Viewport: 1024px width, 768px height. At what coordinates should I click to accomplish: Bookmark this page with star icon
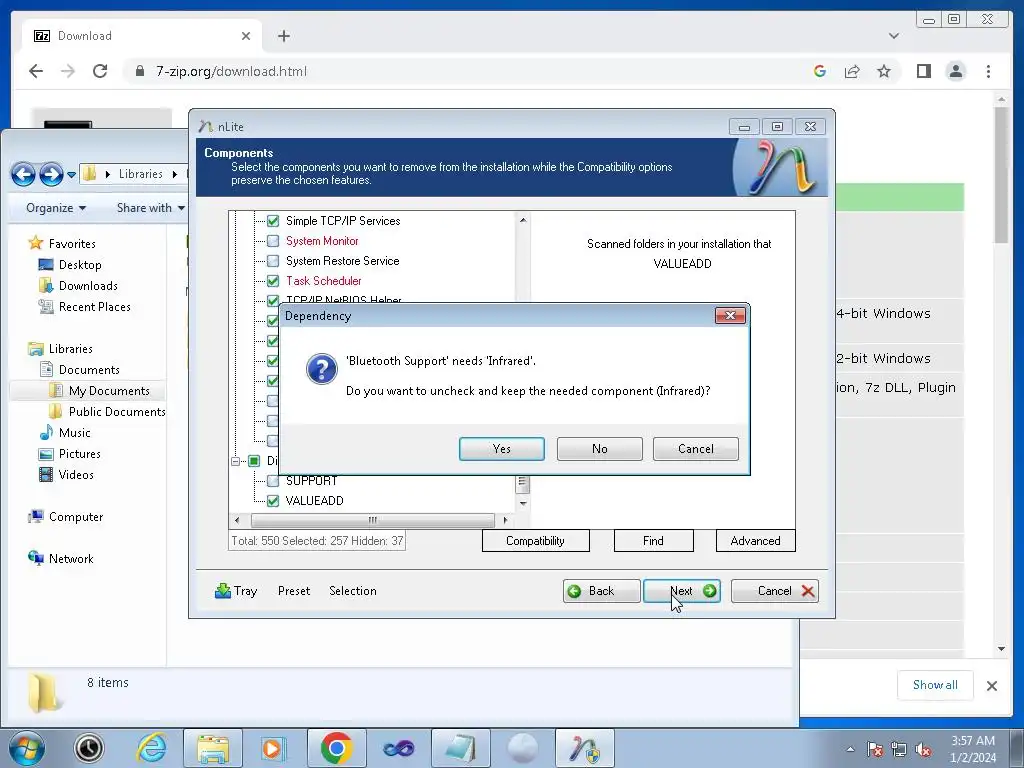click(884, 71)
